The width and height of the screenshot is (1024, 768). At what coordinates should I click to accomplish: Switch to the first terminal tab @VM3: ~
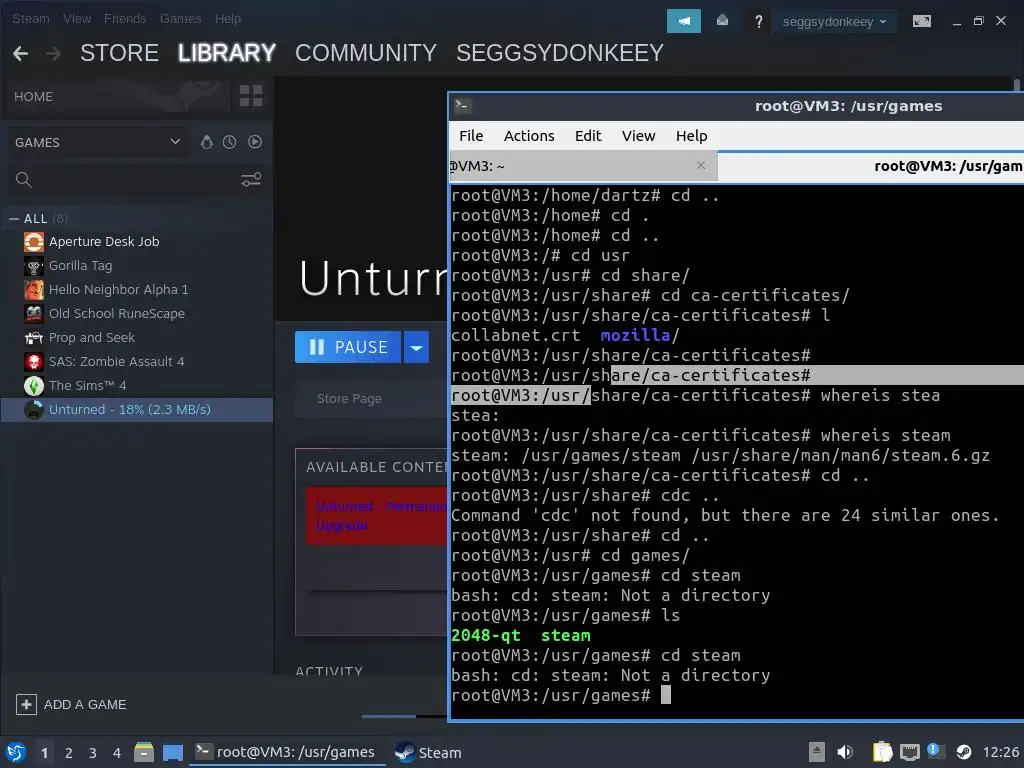[x=583, y=166]
